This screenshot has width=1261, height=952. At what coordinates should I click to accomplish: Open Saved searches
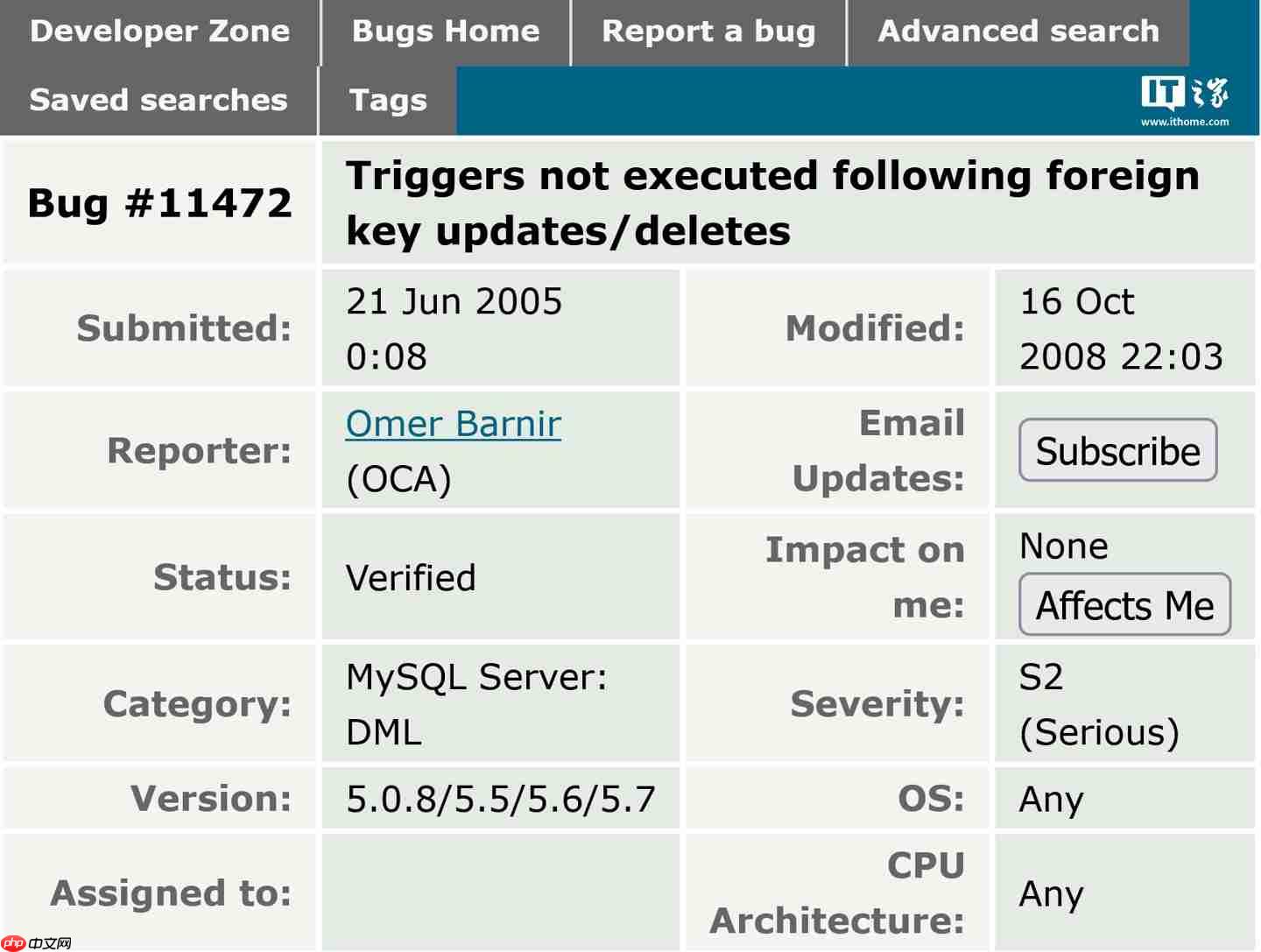158,100
